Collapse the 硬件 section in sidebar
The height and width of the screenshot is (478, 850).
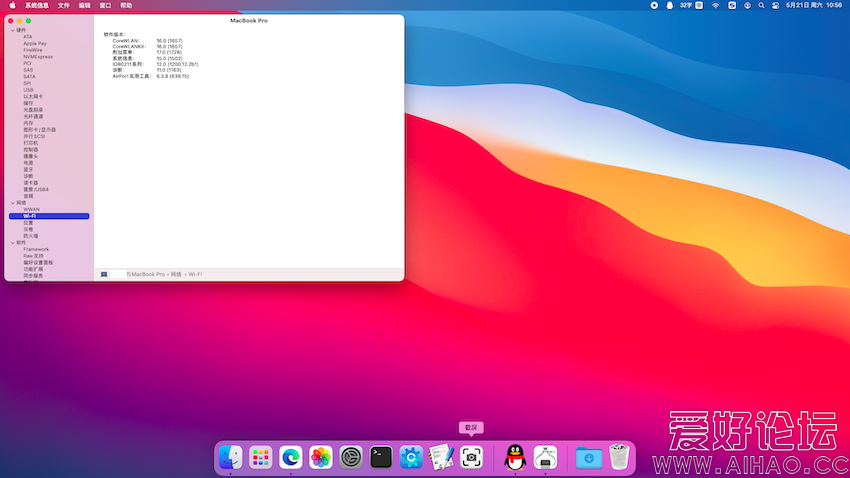[12, 30]
